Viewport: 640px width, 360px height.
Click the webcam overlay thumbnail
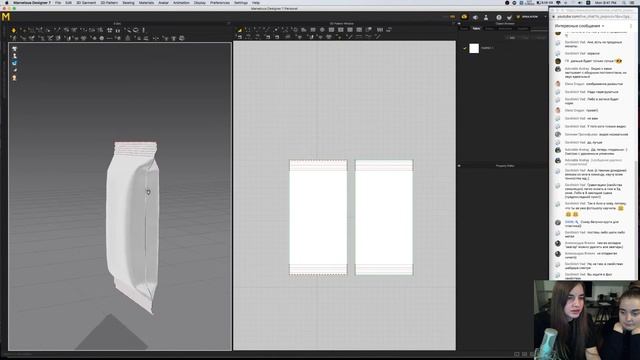click(x=587, y=320)
